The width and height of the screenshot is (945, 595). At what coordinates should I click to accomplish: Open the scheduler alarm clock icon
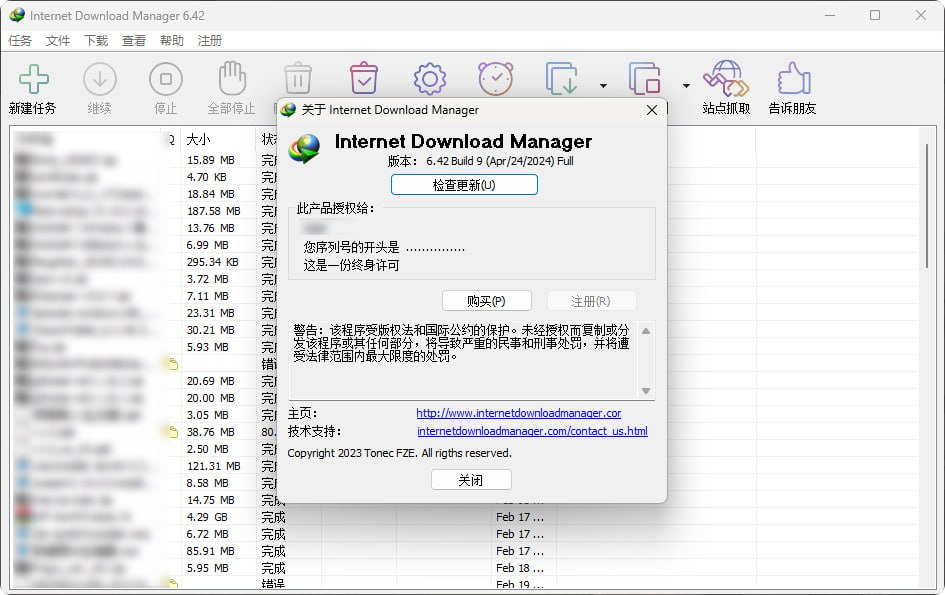click(x=495, y=79)
